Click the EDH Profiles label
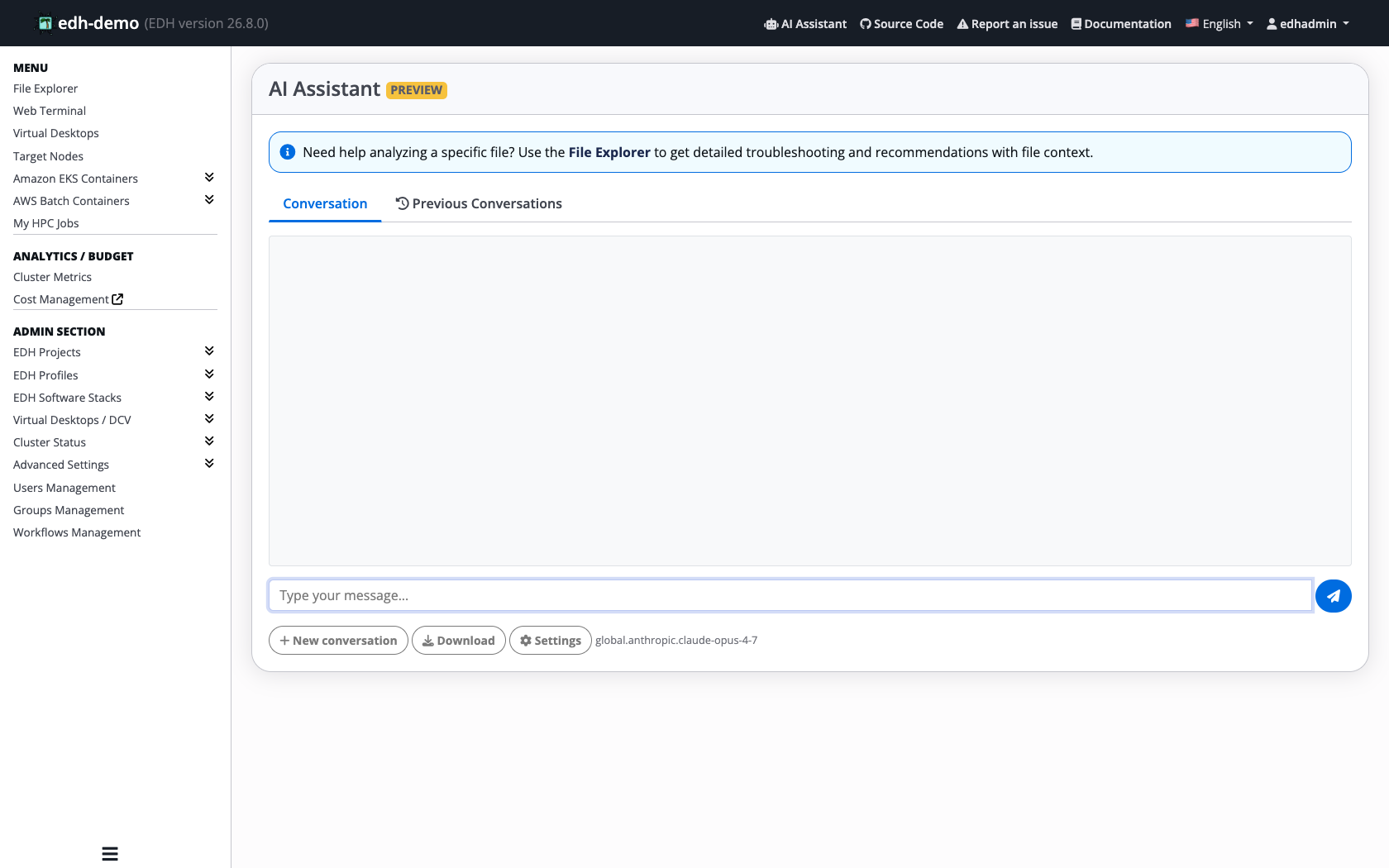The width and height of the screenshot is (1389, 868). [x=45, y=375]
